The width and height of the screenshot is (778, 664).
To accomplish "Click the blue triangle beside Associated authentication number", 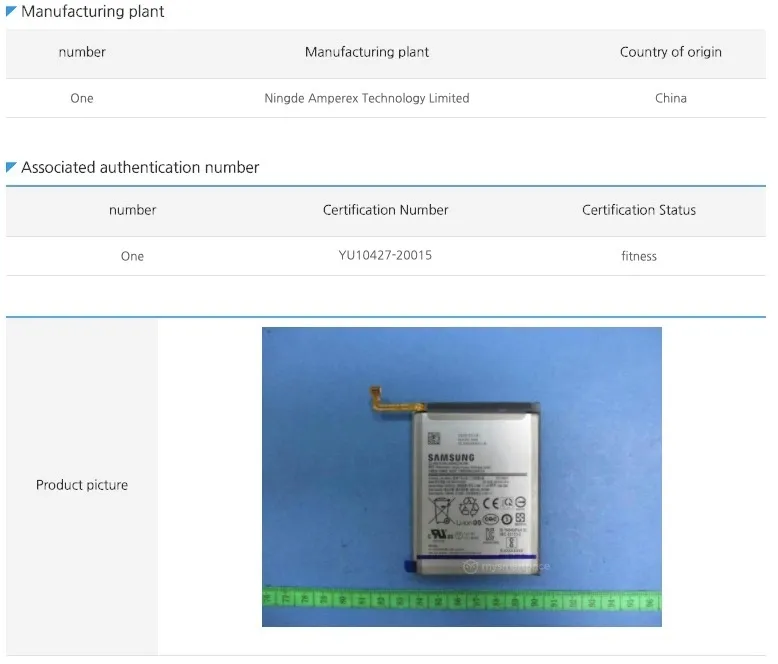I will click(x=11, y=167).
